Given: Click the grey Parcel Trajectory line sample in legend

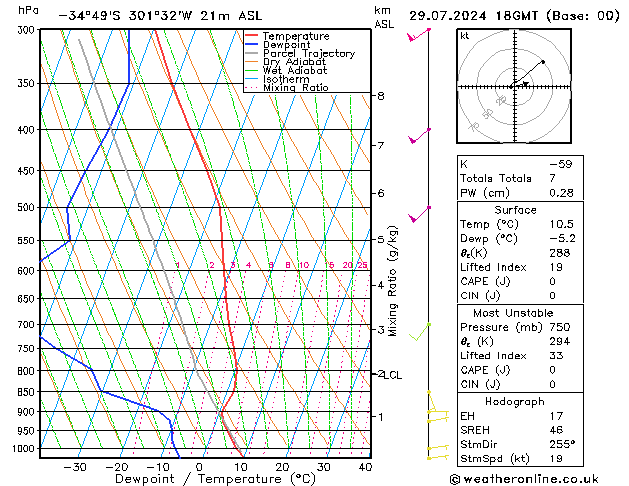Looking at the screenshot, I should click(x=252, y=53).
